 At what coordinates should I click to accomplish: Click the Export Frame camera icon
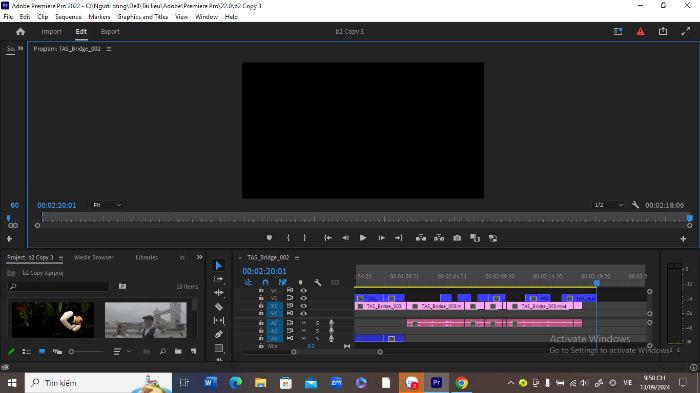pos(457,238)
